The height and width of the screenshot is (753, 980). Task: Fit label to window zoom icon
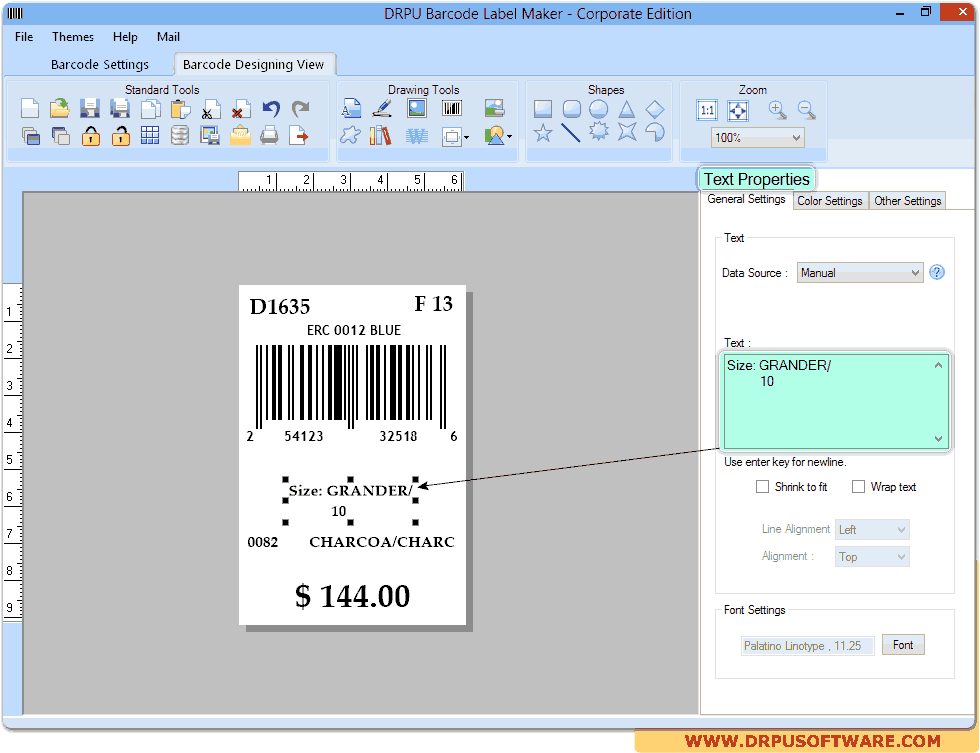[x=738, y=111]
